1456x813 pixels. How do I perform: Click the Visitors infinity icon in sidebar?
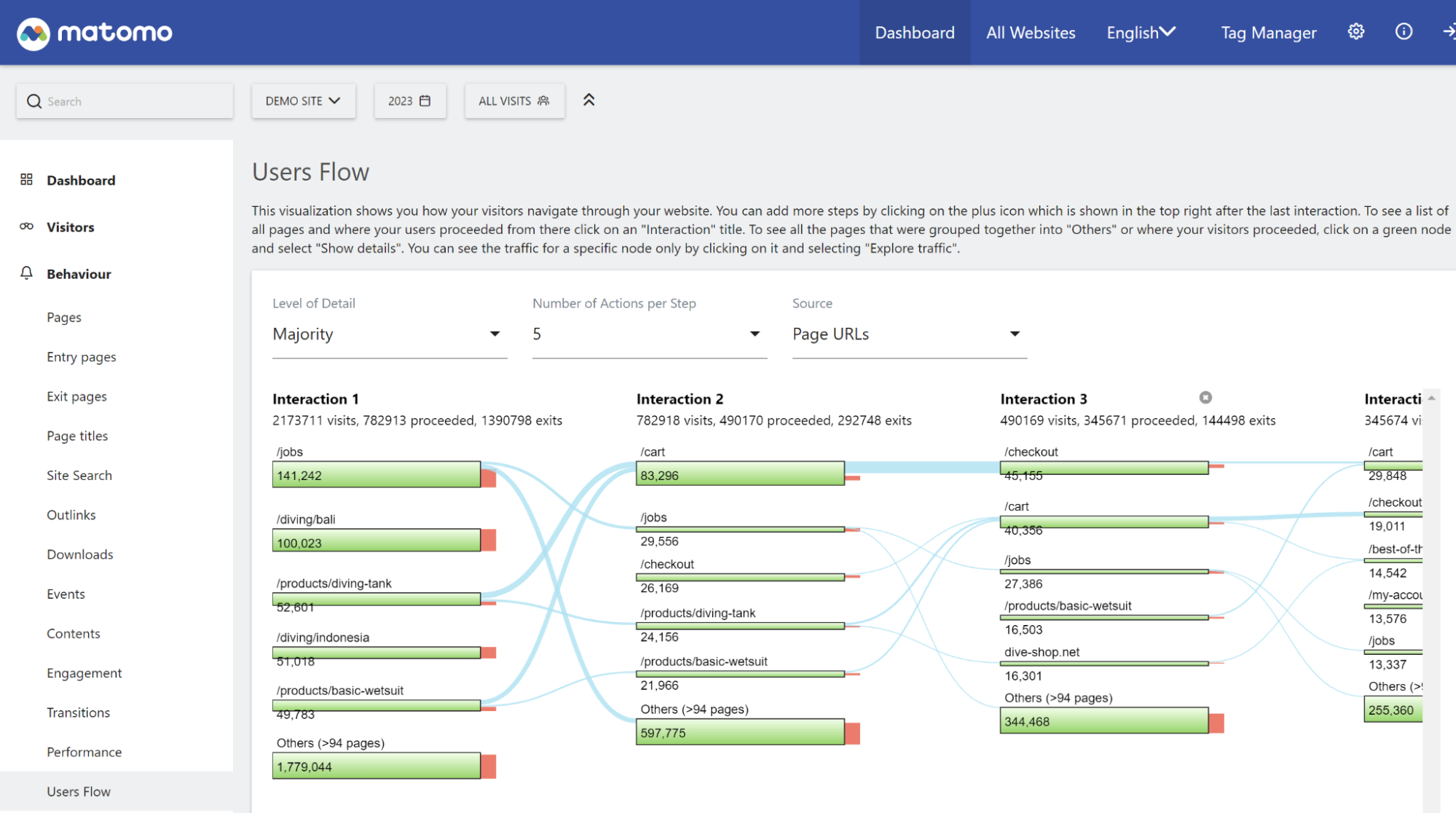pos(26,227)
